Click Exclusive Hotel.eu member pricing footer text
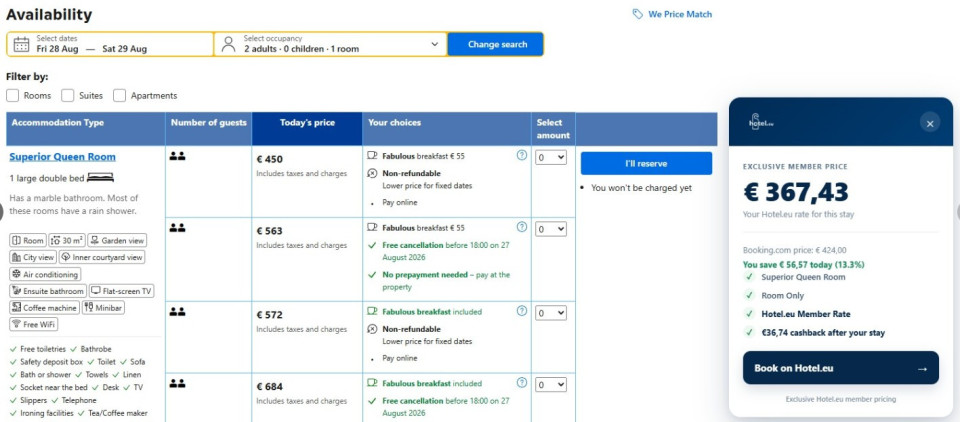Viewport: 960px width, 422px height. [841, 399]
